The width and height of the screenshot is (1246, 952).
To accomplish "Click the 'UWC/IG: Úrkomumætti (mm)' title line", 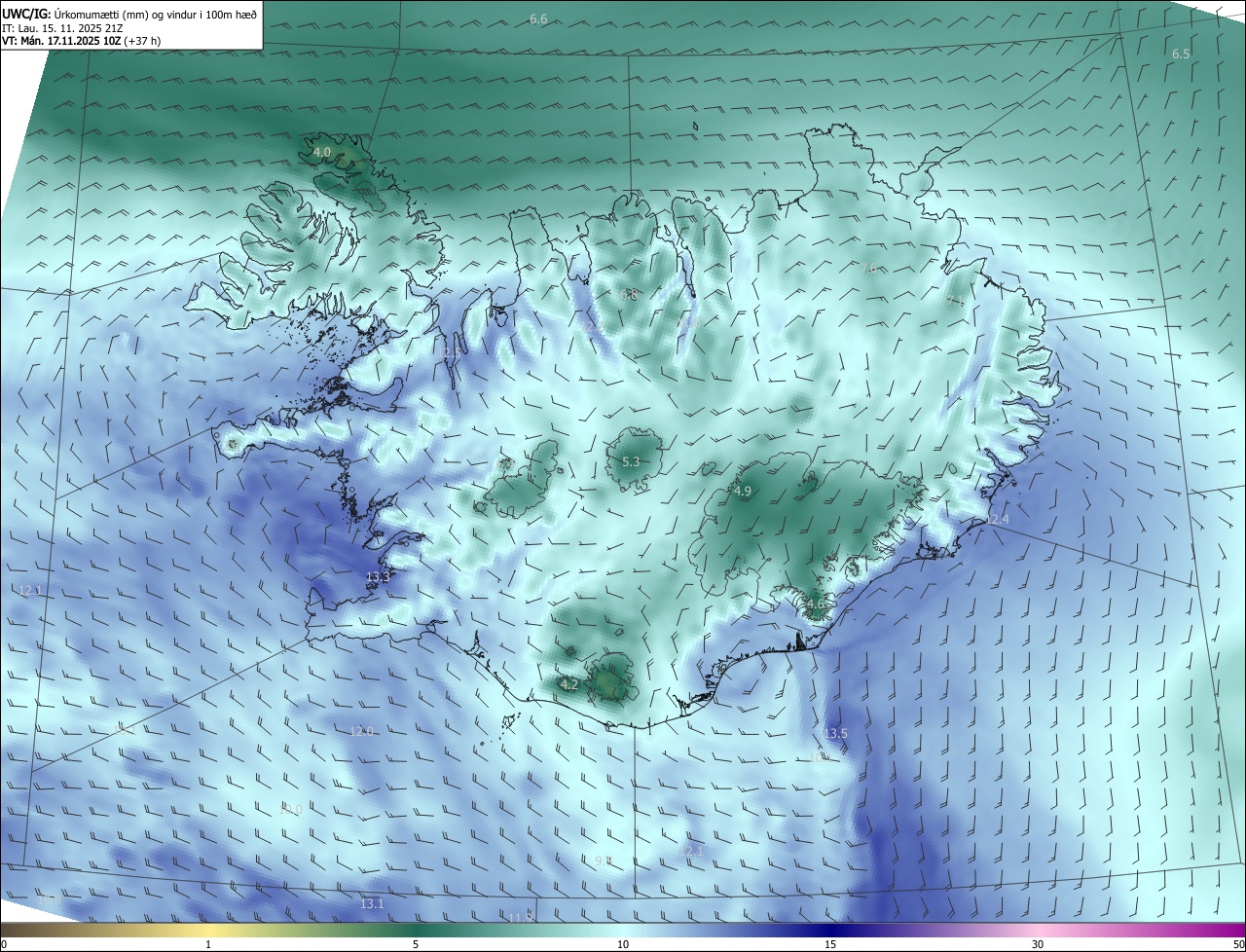I will pos(129,14).
